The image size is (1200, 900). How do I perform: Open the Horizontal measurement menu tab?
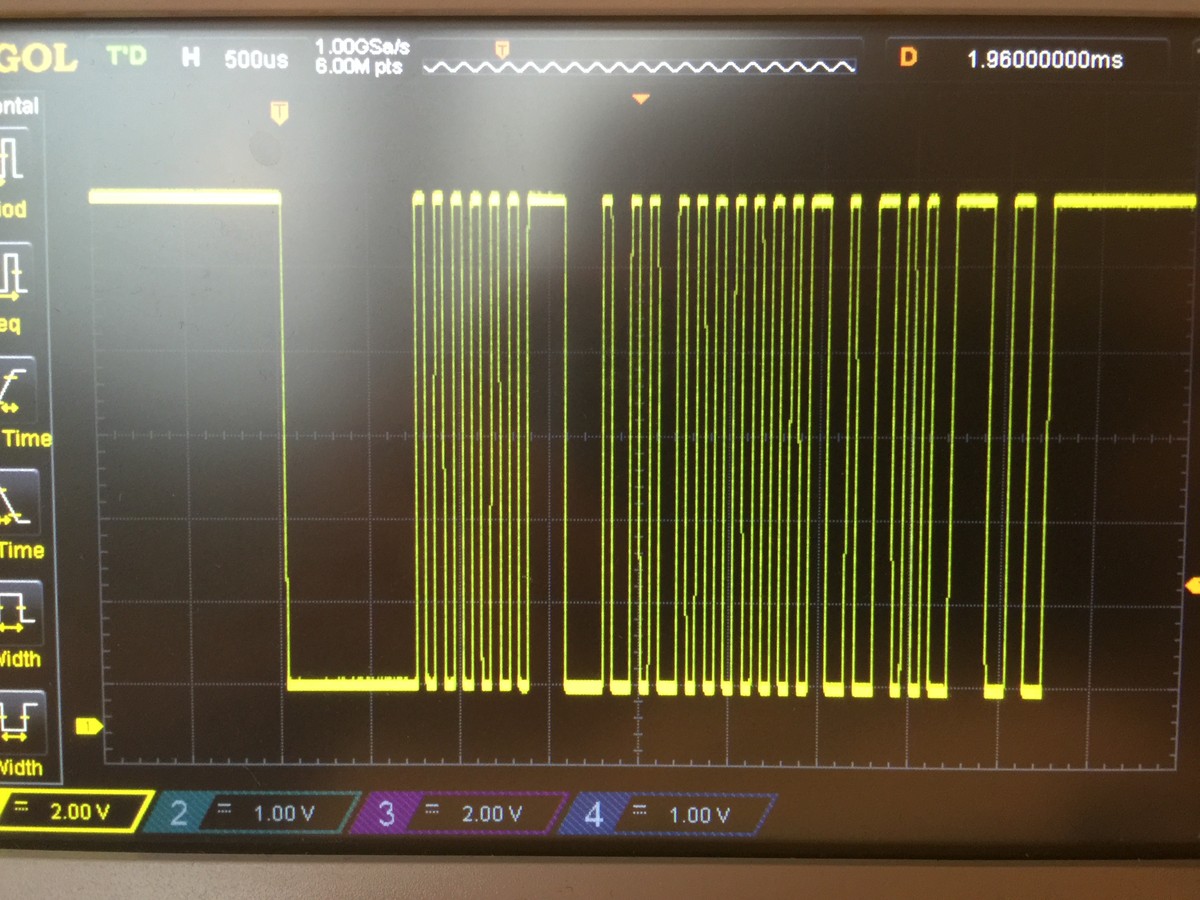[x=18, y=106]
